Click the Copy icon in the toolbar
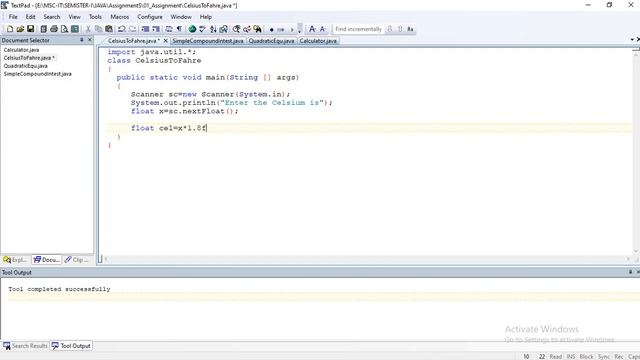Image resolution: width=640 pixels, height=360 pixels. coord(98,29)
